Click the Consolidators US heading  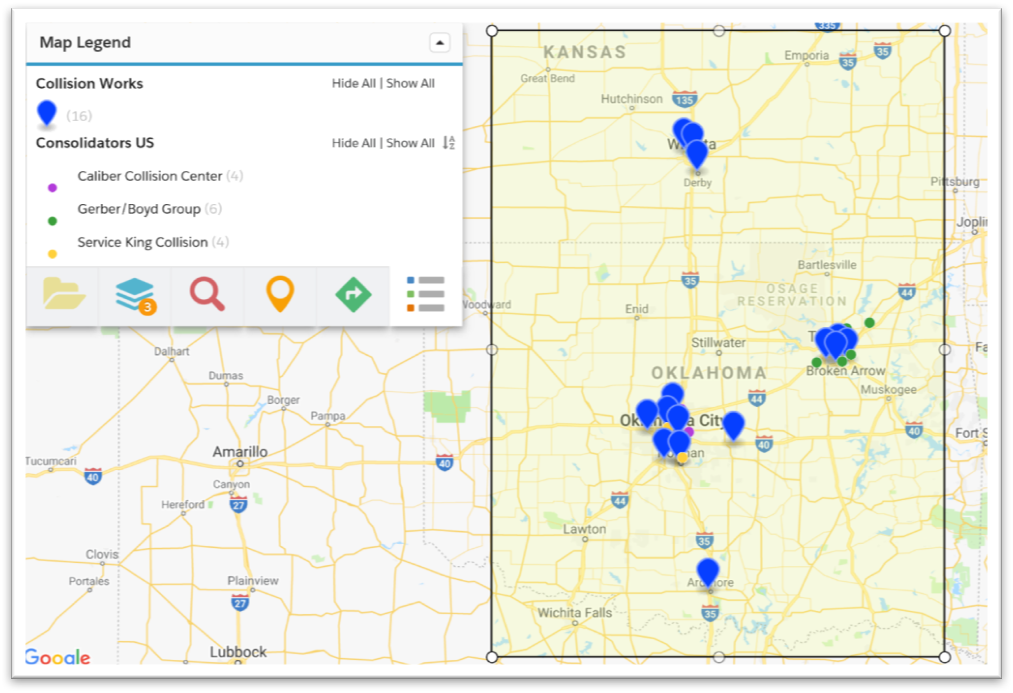(95, 143)
